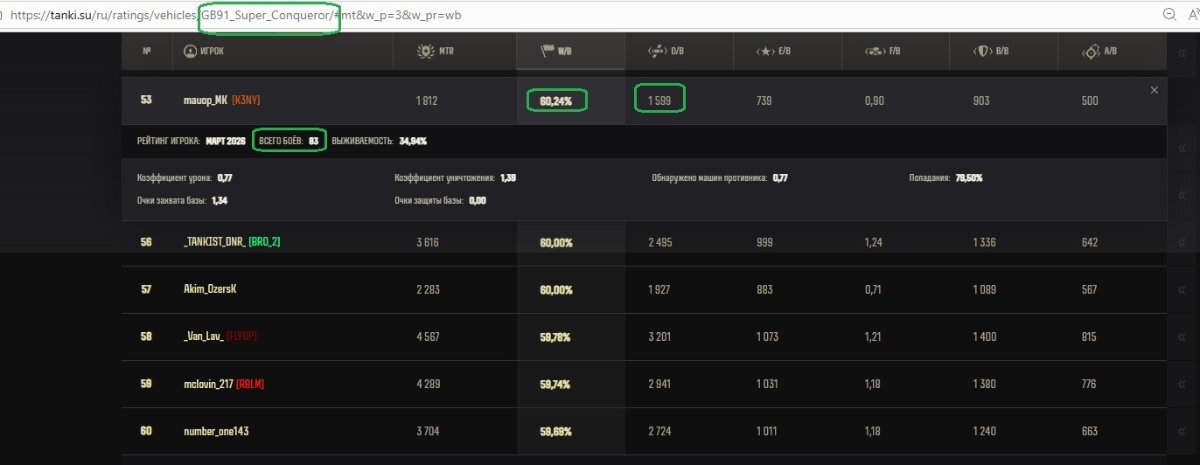Viewport: 1200px width, 465px height.
Task: Click MTR value 3 616 of _TANKIST_DNR_
Action: point(427,242)
